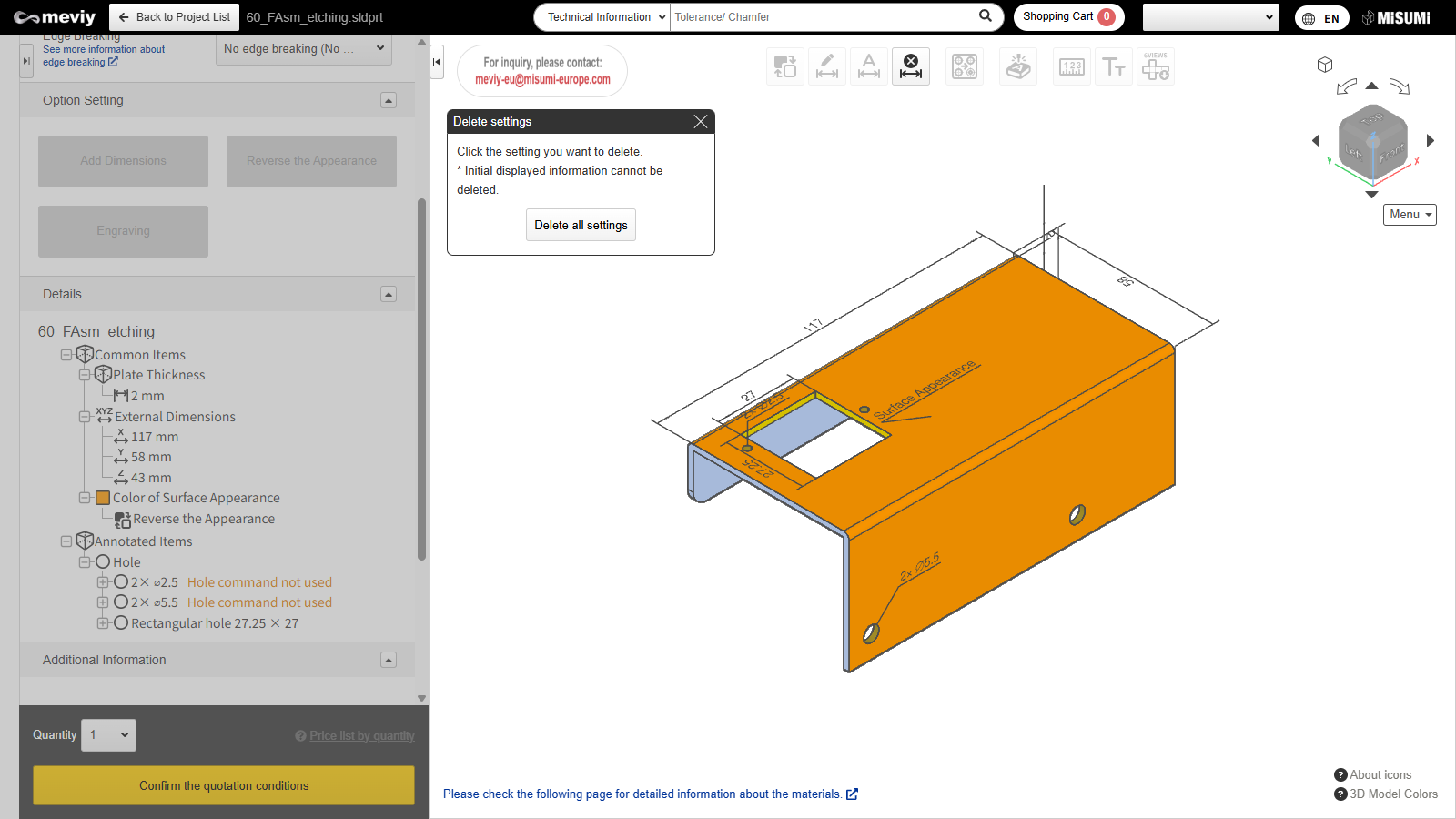
Task: Collapse the Option Setting section
Action: (389, 100)
